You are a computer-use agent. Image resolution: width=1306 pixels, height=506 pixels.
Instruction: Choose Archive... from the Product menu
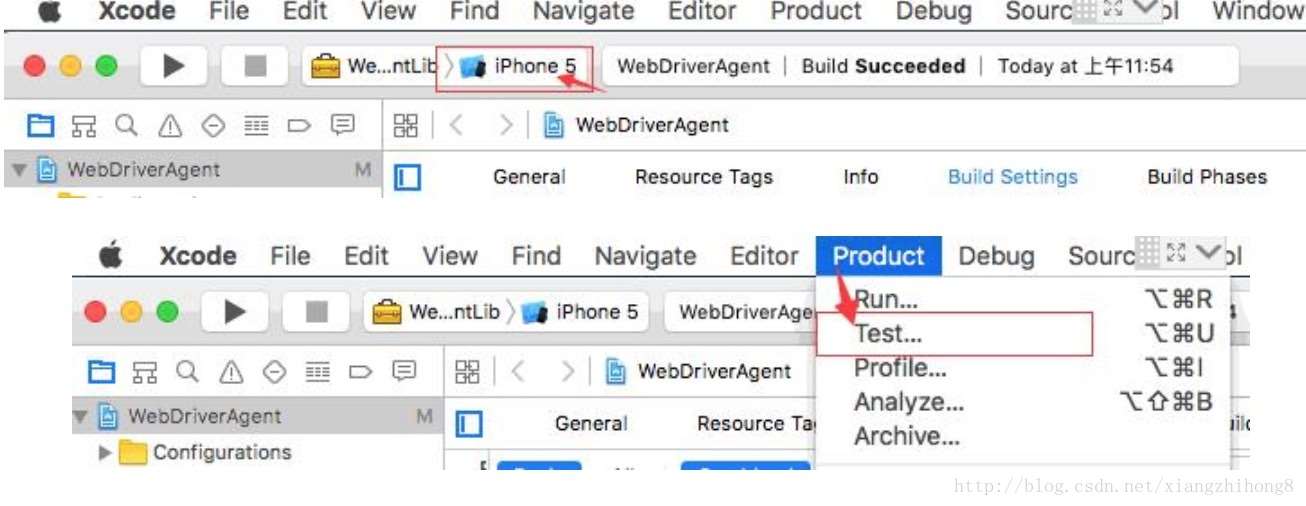(906, 437)
